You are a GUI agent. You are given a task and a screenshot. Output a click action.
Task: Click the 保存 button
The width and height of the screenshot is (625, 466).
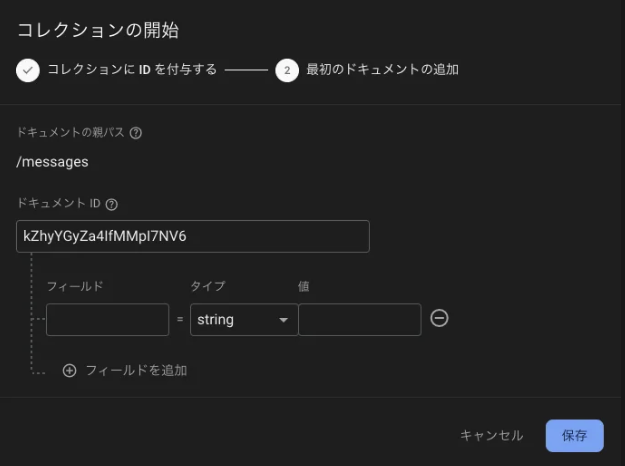click(x=574, y=435)
